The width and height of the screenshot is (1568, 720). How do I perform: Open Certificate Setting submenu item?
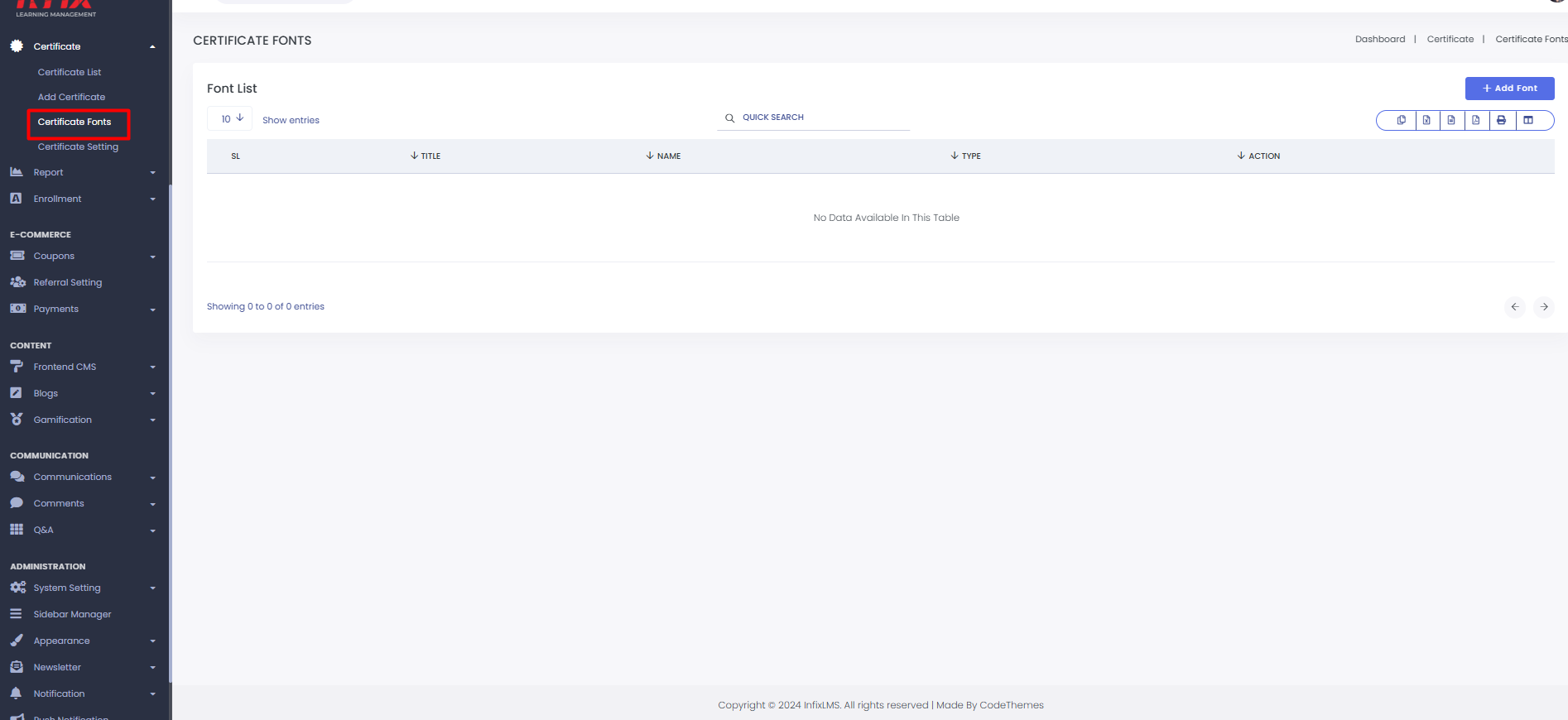78,146
